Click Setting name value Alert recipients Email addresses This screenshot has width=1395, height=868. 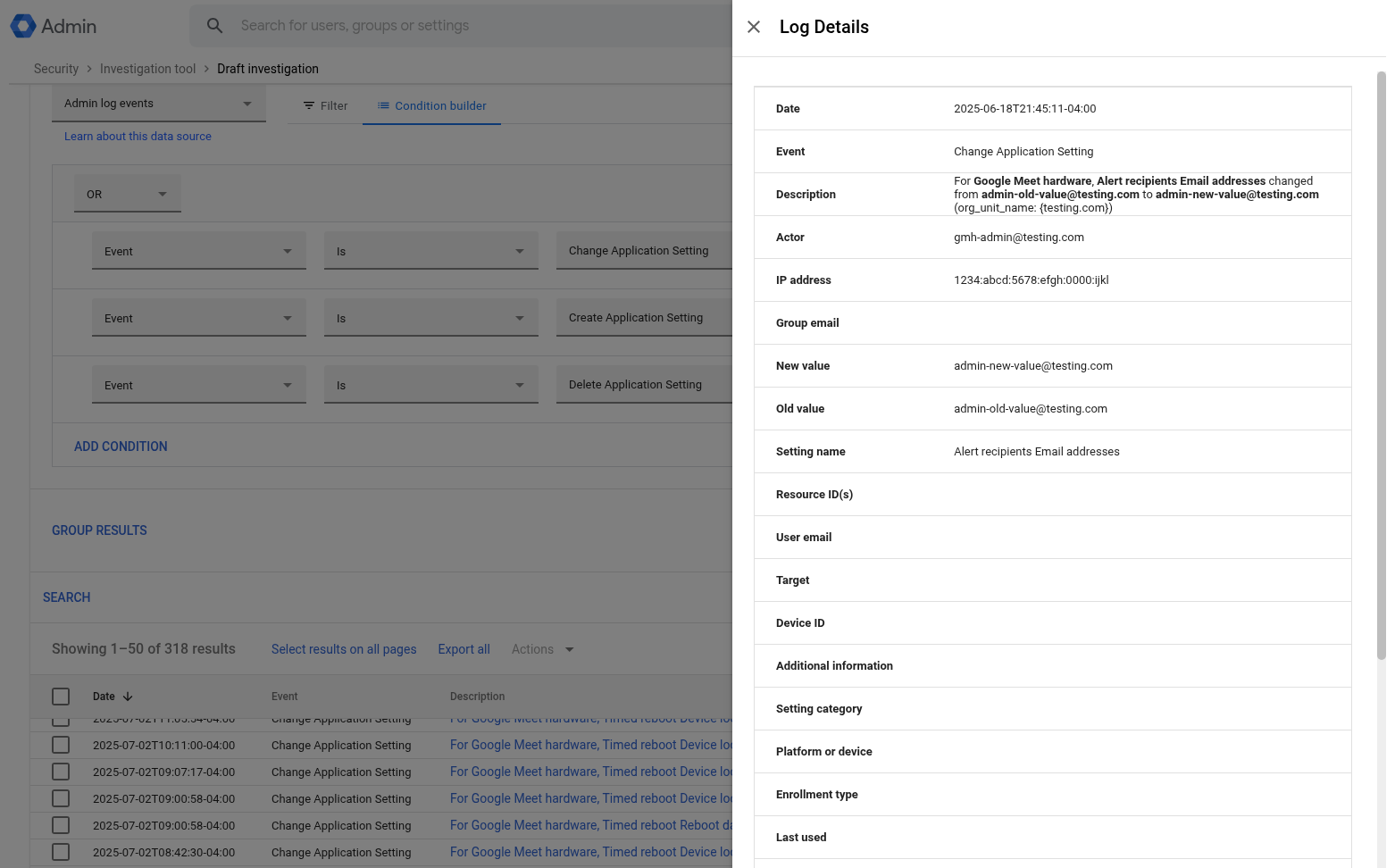point(1036,452)
